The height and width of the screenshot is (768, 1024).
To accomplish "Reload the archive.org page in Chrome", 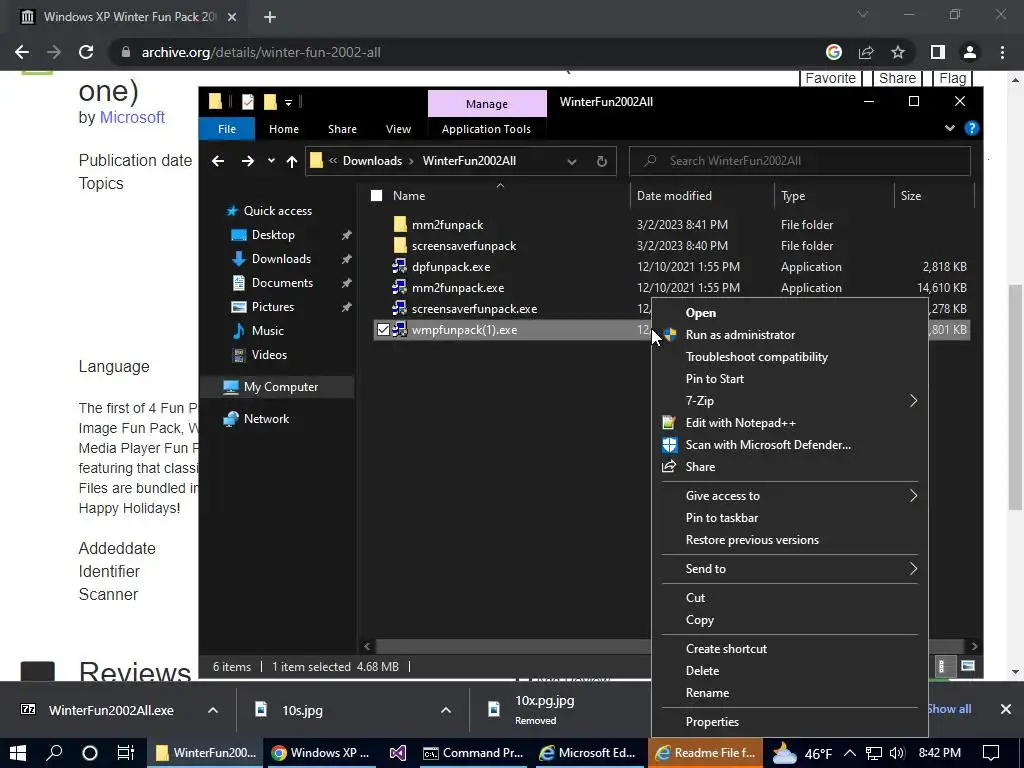I will tap(86, 52).
